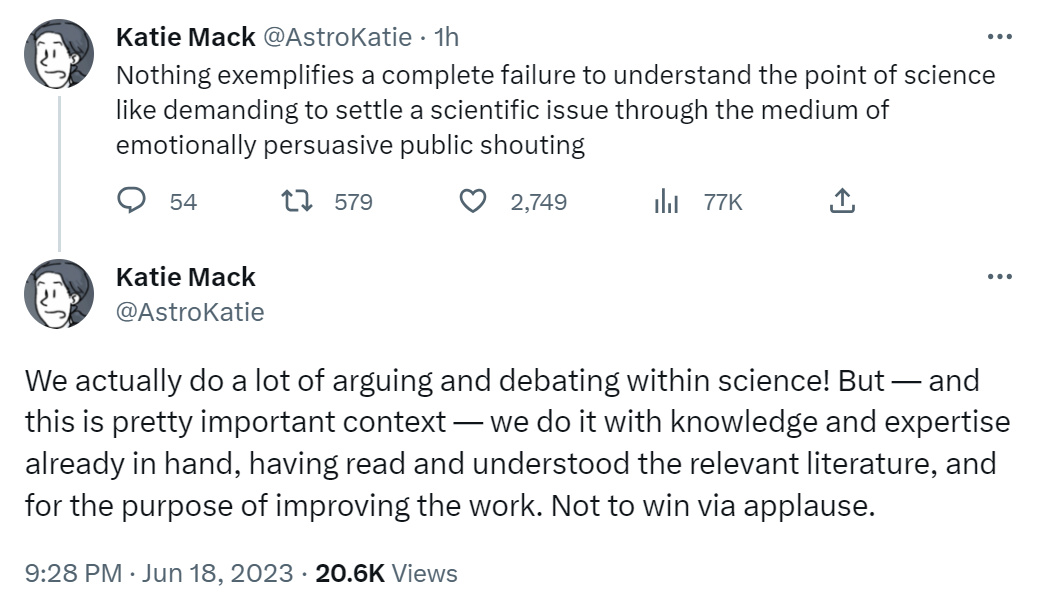Visit @AstroKatie handle below second name

[190, 312]
